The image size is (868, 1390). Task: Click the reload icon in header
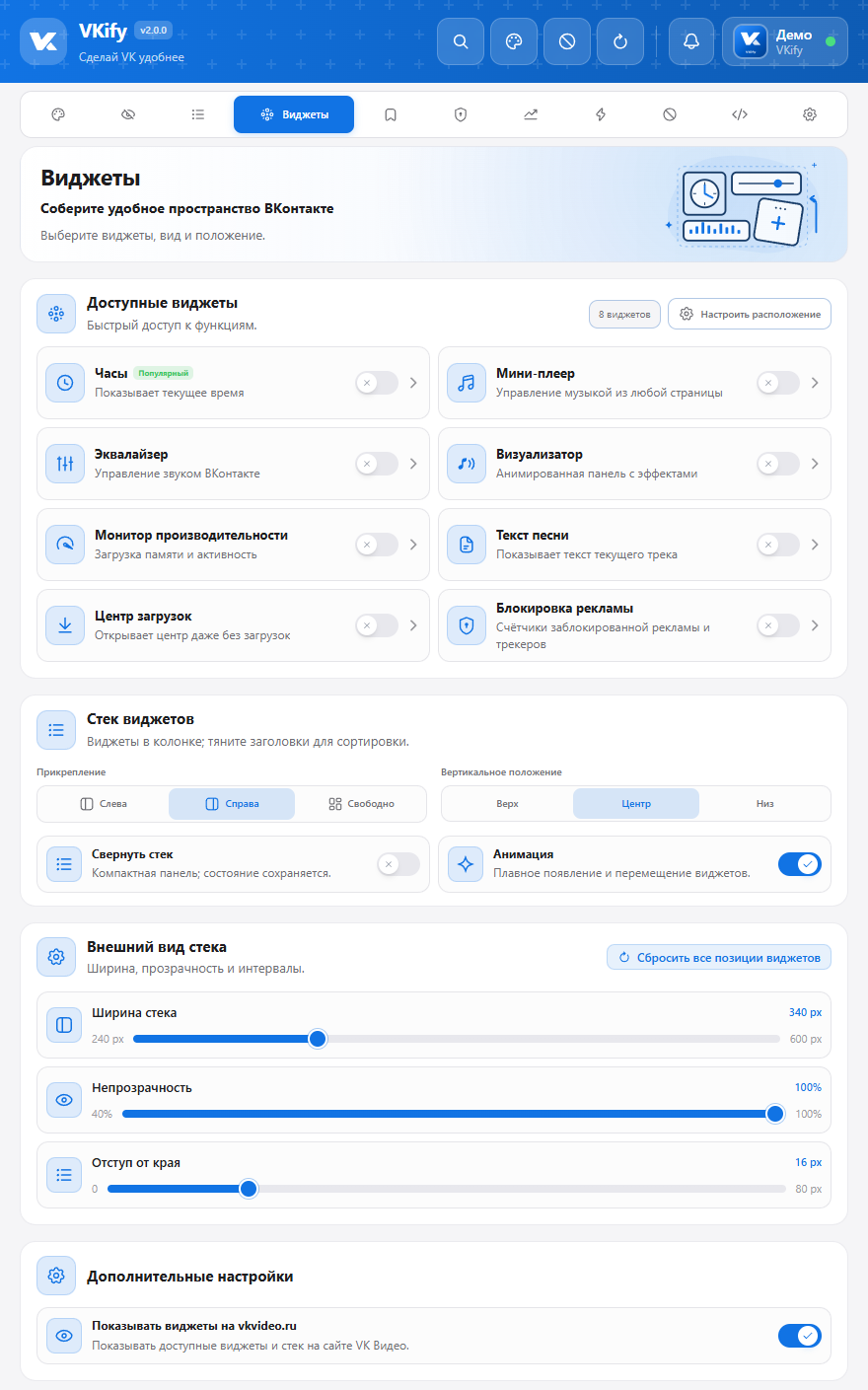click(x=620, y=41)
